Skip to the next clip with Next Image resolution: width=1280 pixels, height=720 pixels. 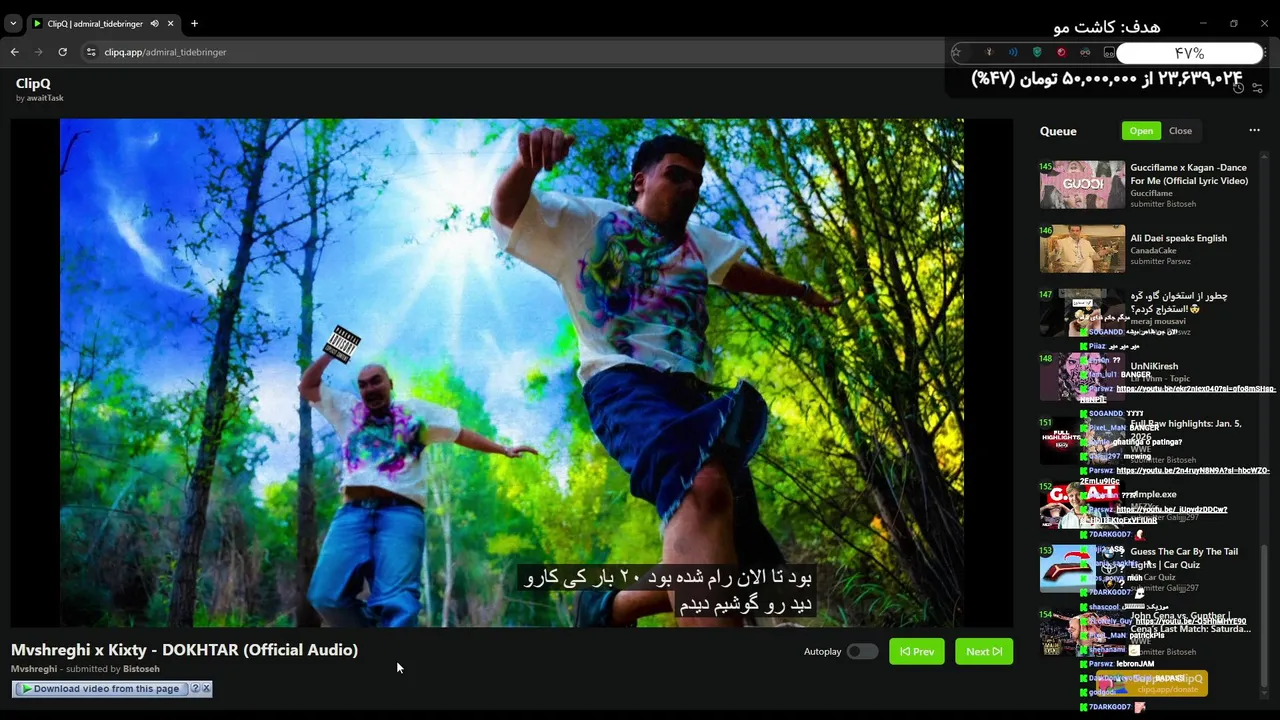[984, 651]
